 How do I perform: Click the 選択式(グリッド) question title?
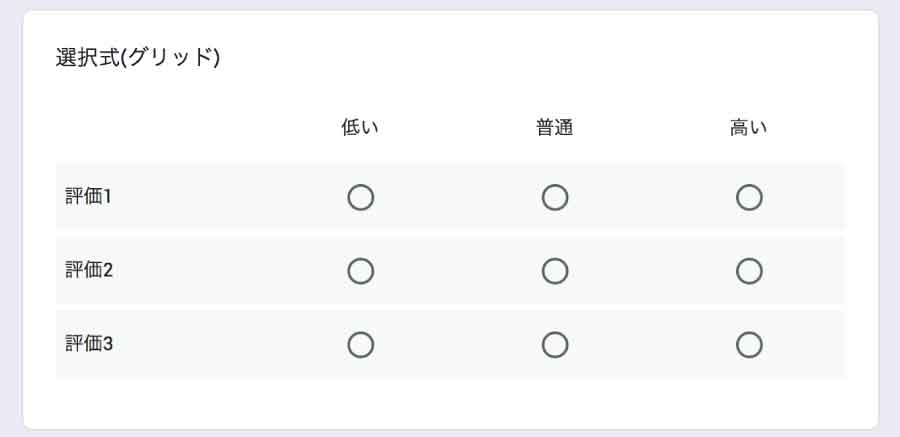(138, 58)
